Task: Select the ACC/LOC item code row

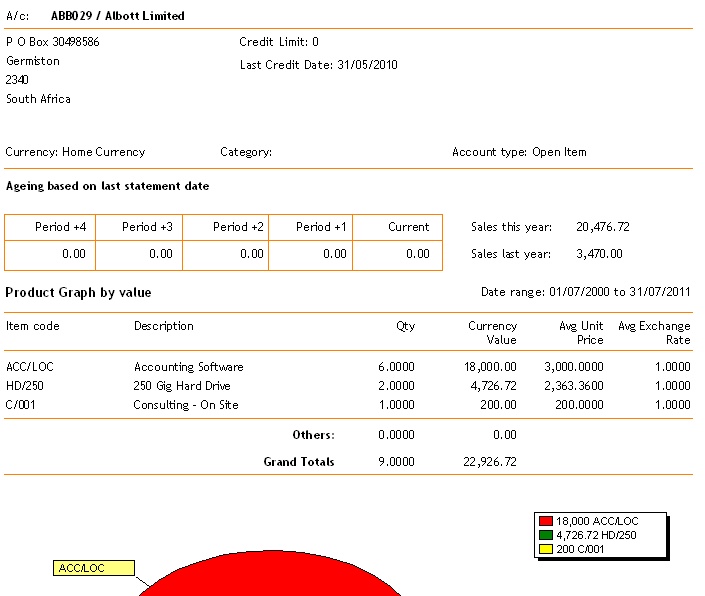Action: [x=30, y=367]
